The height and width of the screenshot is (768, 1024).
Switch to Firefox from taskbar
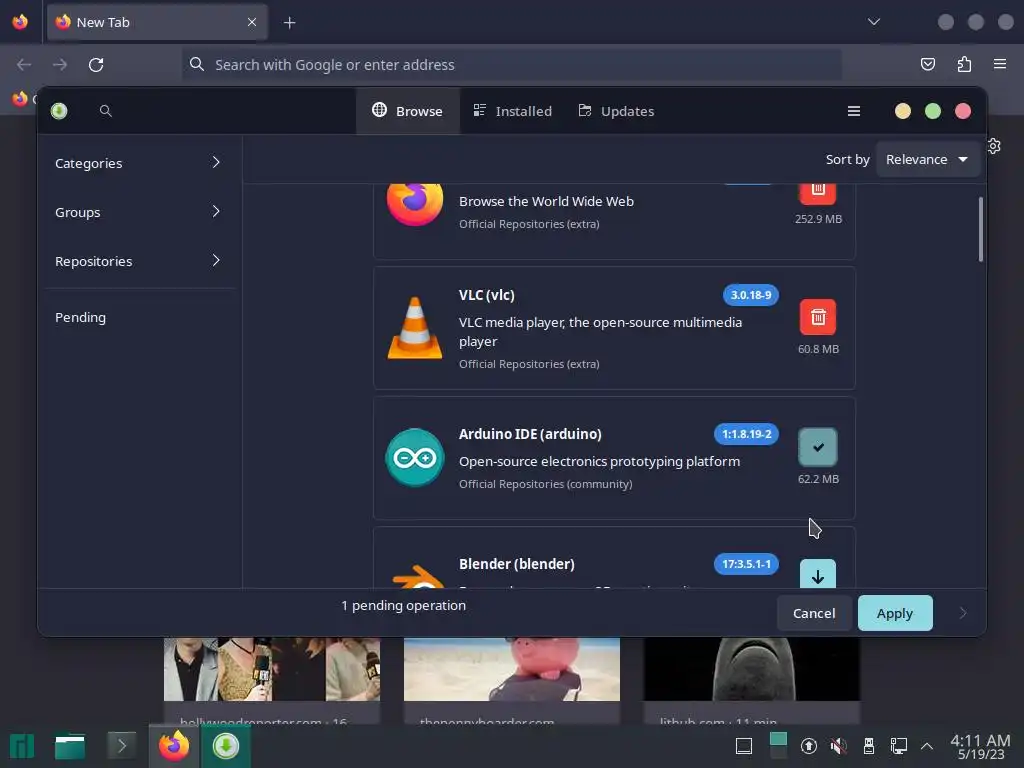click(174, 746)
